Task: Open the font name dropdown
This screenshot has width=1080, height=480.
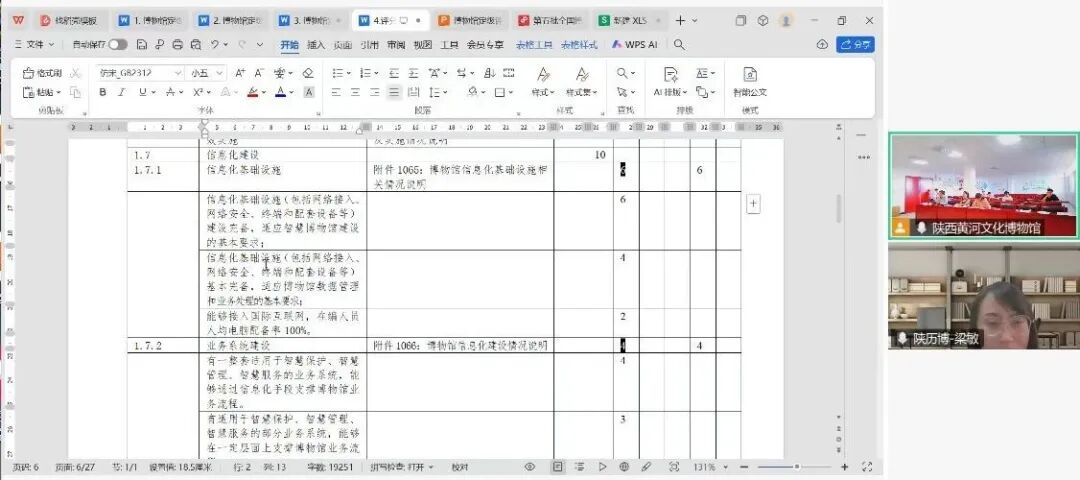Action: coord(178,72)
